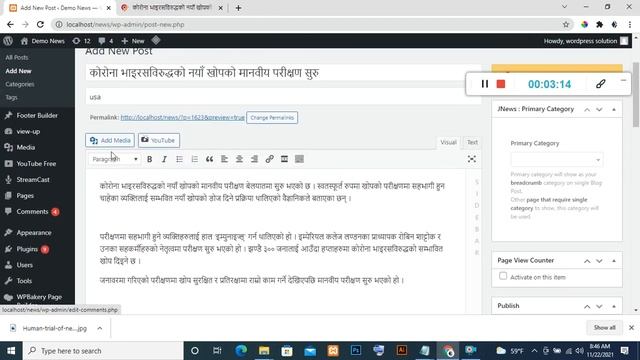
Task: Apply italic formatting in the editor toolbar
Action: [164, 159]
